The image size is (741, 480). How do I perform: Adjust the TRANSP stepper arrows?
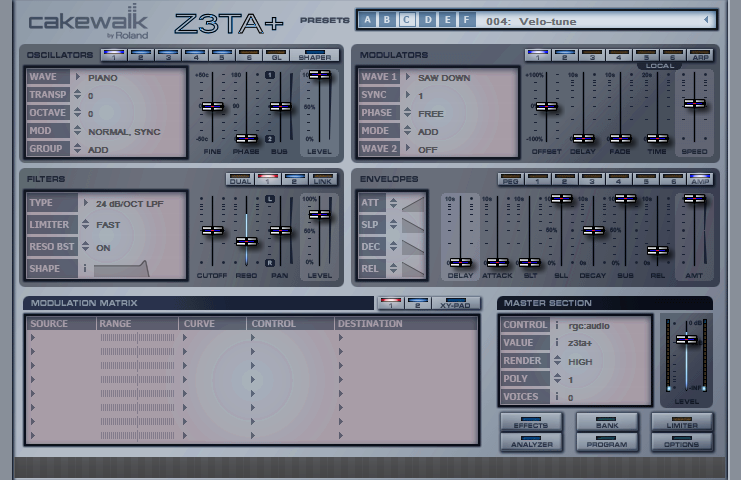click(78, 94)
